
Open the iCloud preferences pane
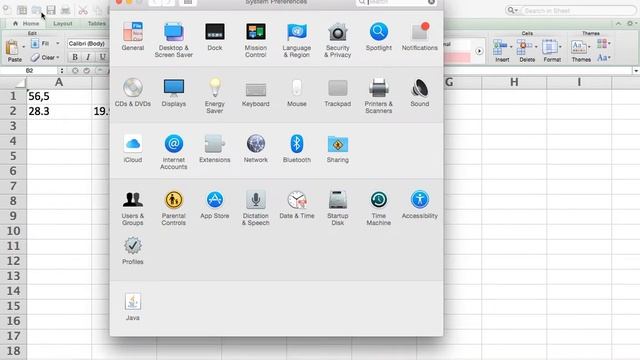[133, 149]
